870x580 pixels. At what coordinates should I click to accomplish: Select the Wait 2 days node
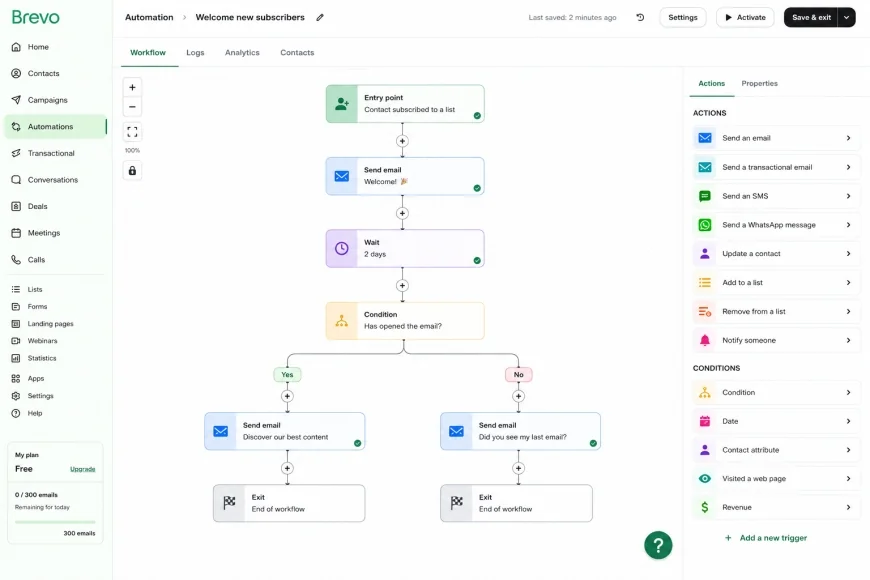405,249
